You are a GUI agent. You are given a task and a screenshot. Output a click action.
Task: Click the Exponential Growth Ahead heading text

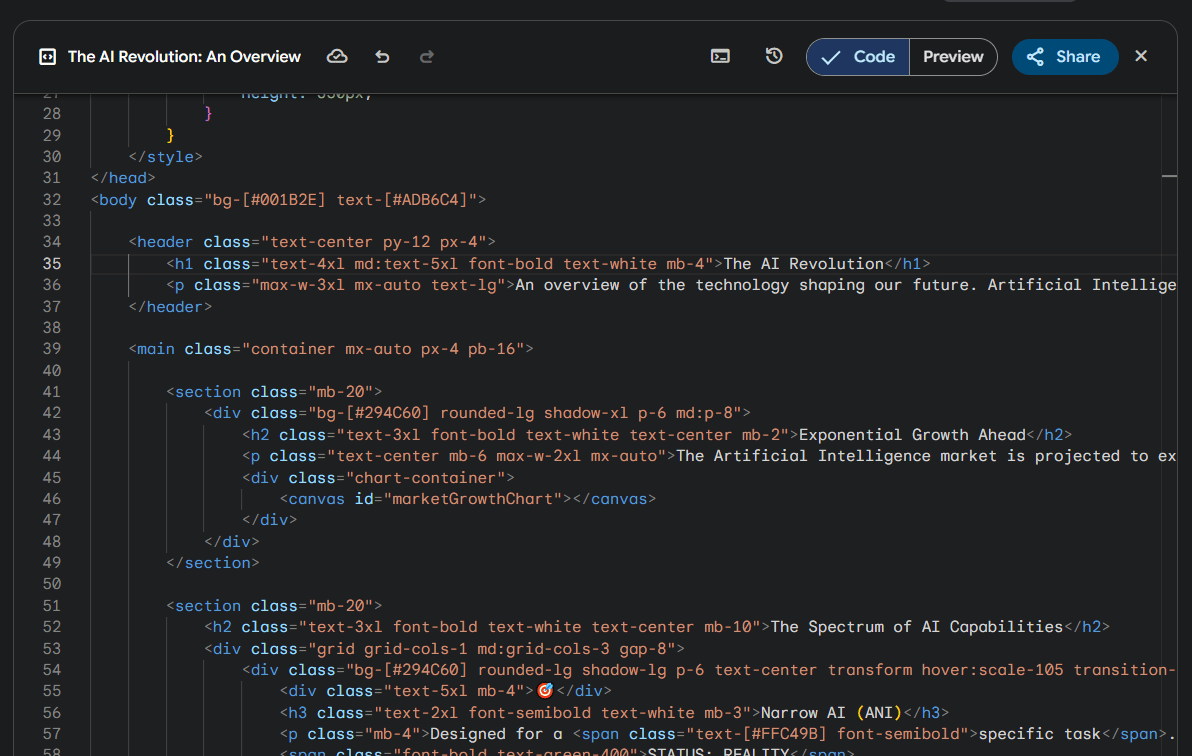912,435
